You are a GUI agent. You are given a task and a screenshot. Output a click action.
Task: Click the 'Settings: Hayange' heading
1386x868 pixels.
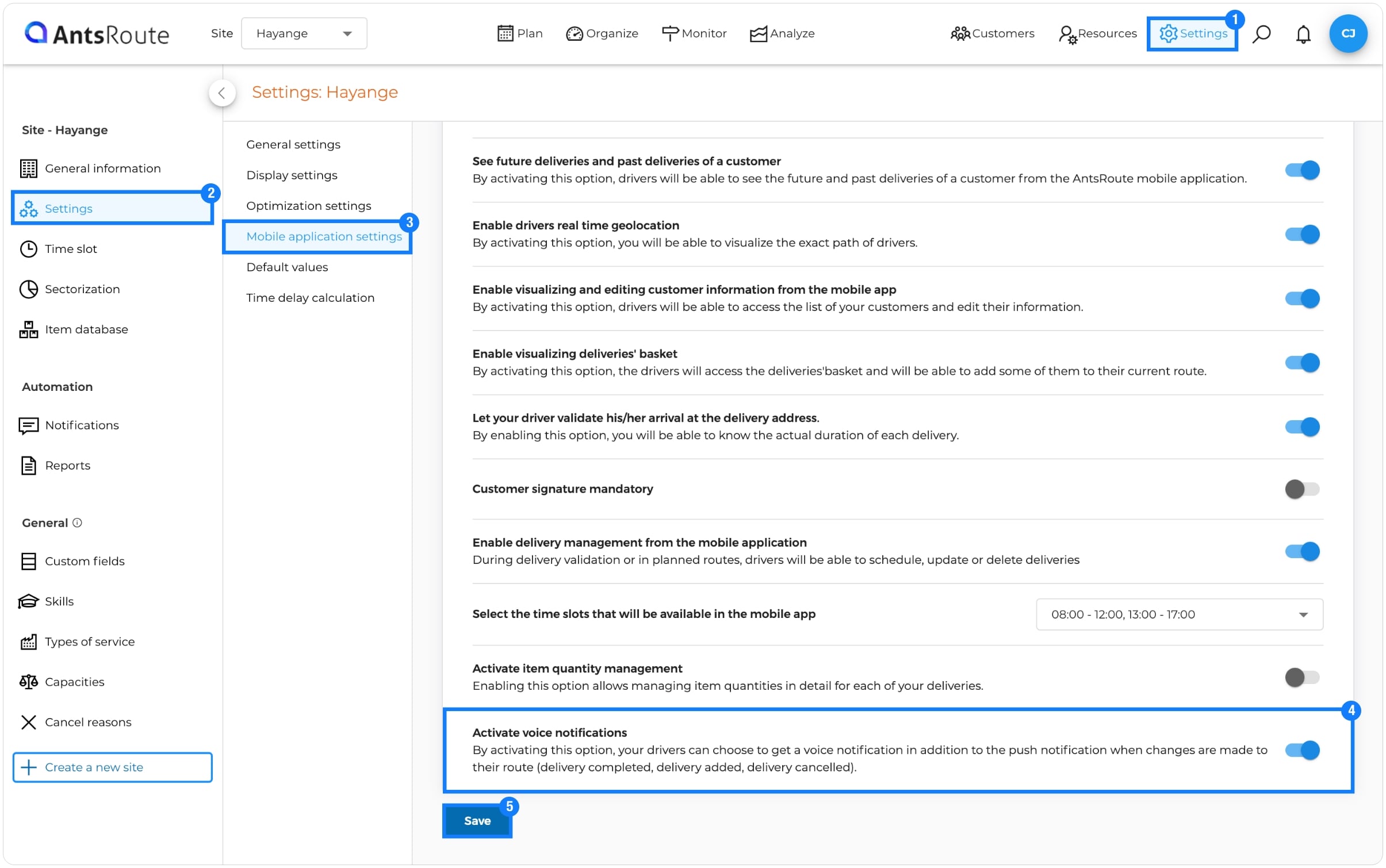pos(324,92)
